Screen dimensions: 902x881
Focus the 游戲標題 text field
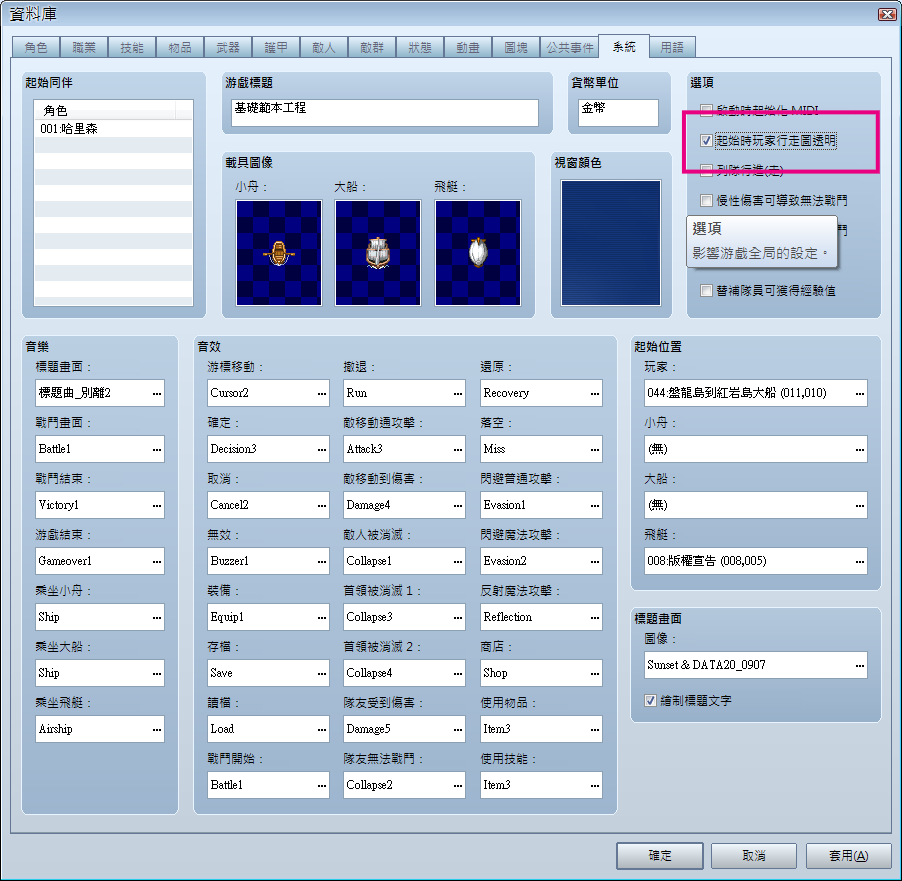click(385, 113)
